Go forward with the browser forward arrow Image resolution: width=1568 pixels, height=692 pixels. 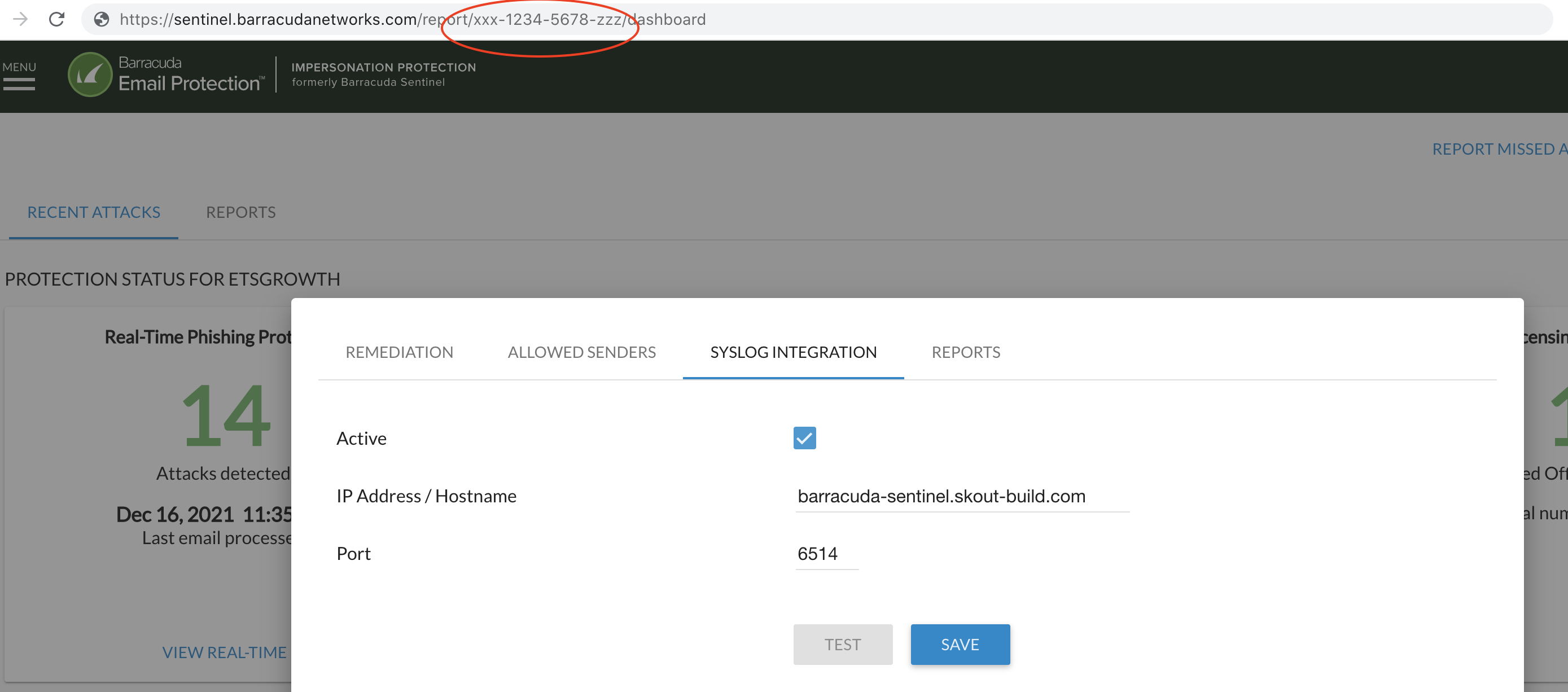point(20,20)
